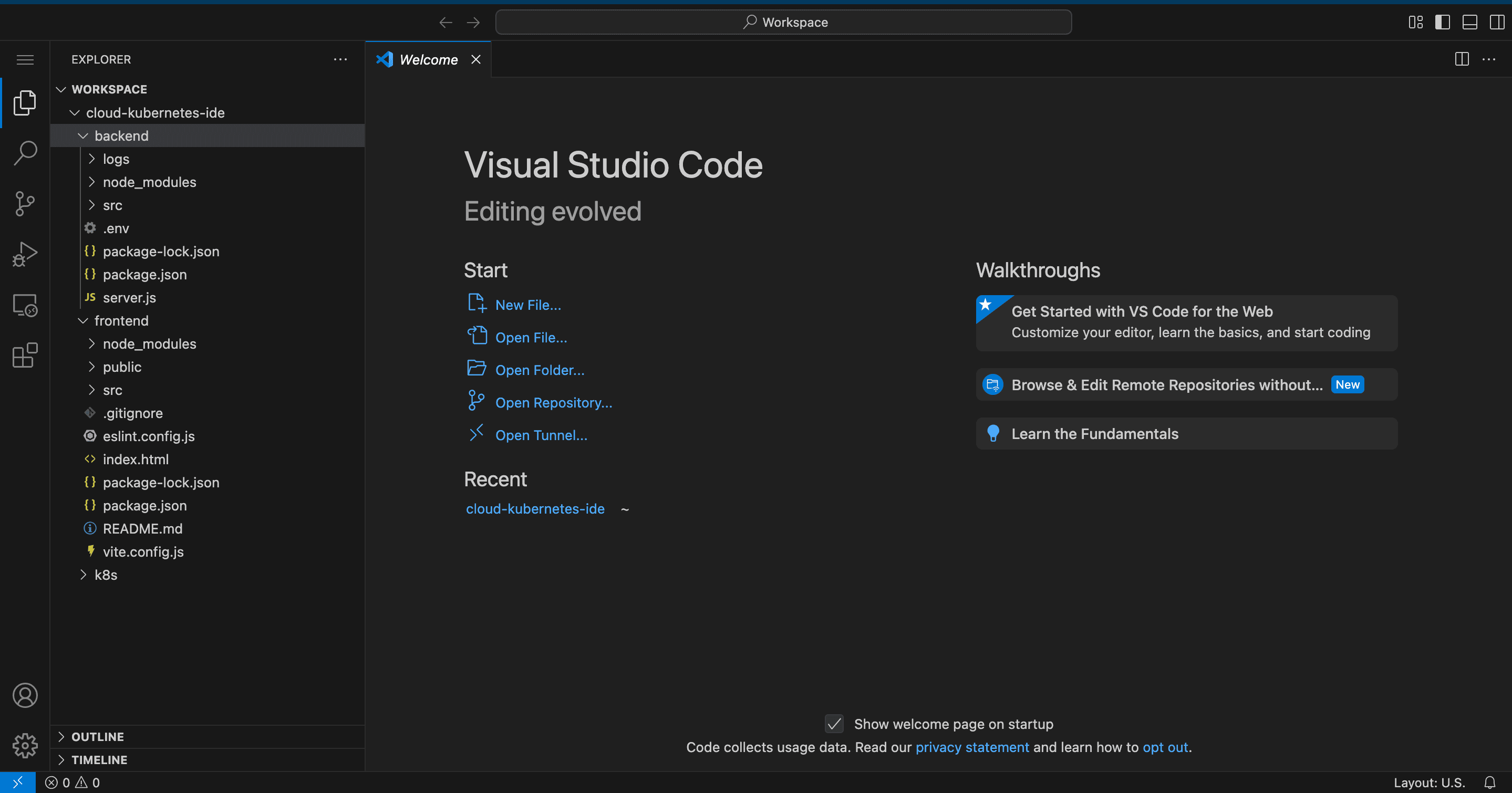Collapse the WORKSPACE section
1512x793 pixels.
click(61, 89)
